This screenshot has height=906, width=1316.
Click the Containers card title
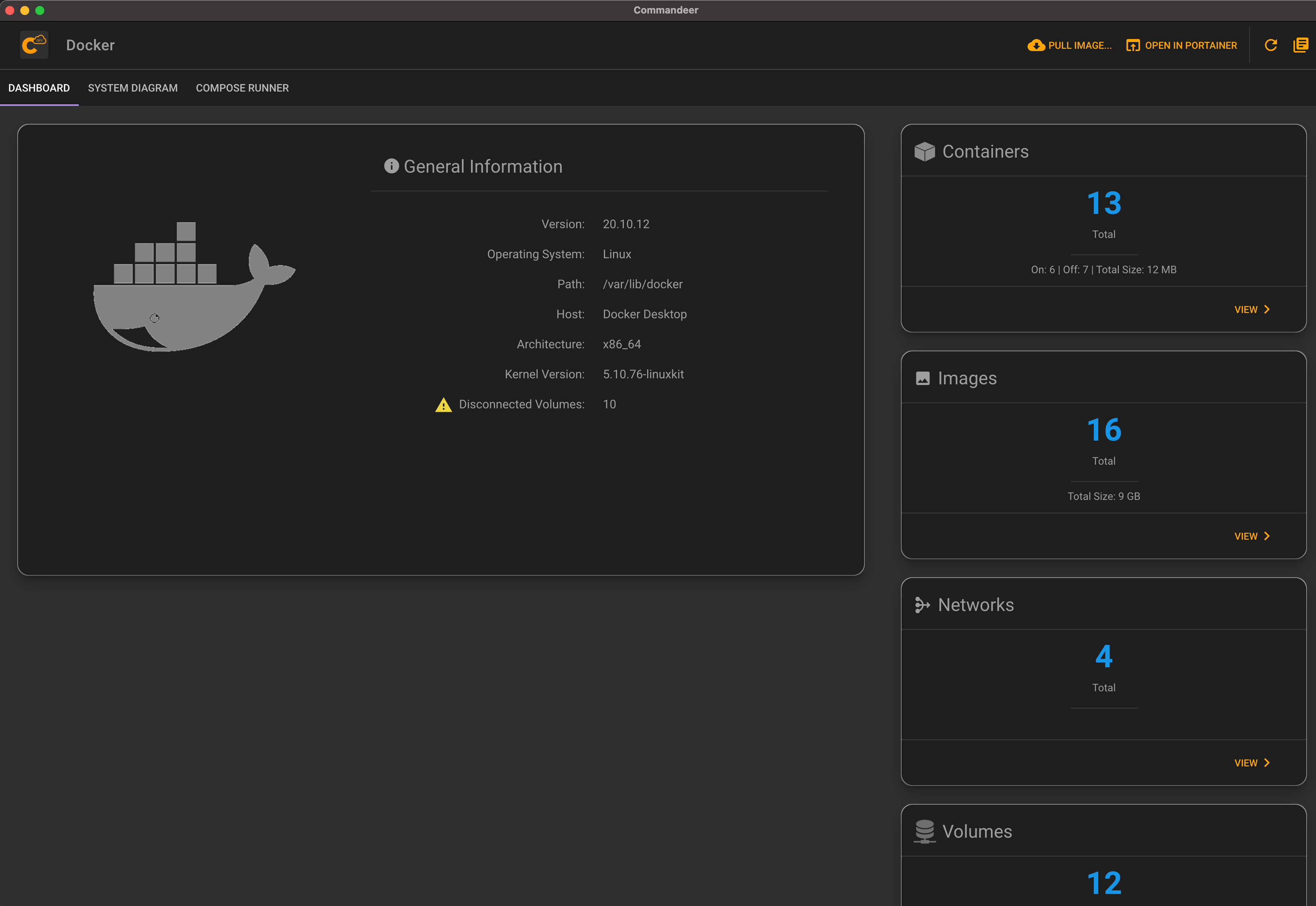(986, 152)
